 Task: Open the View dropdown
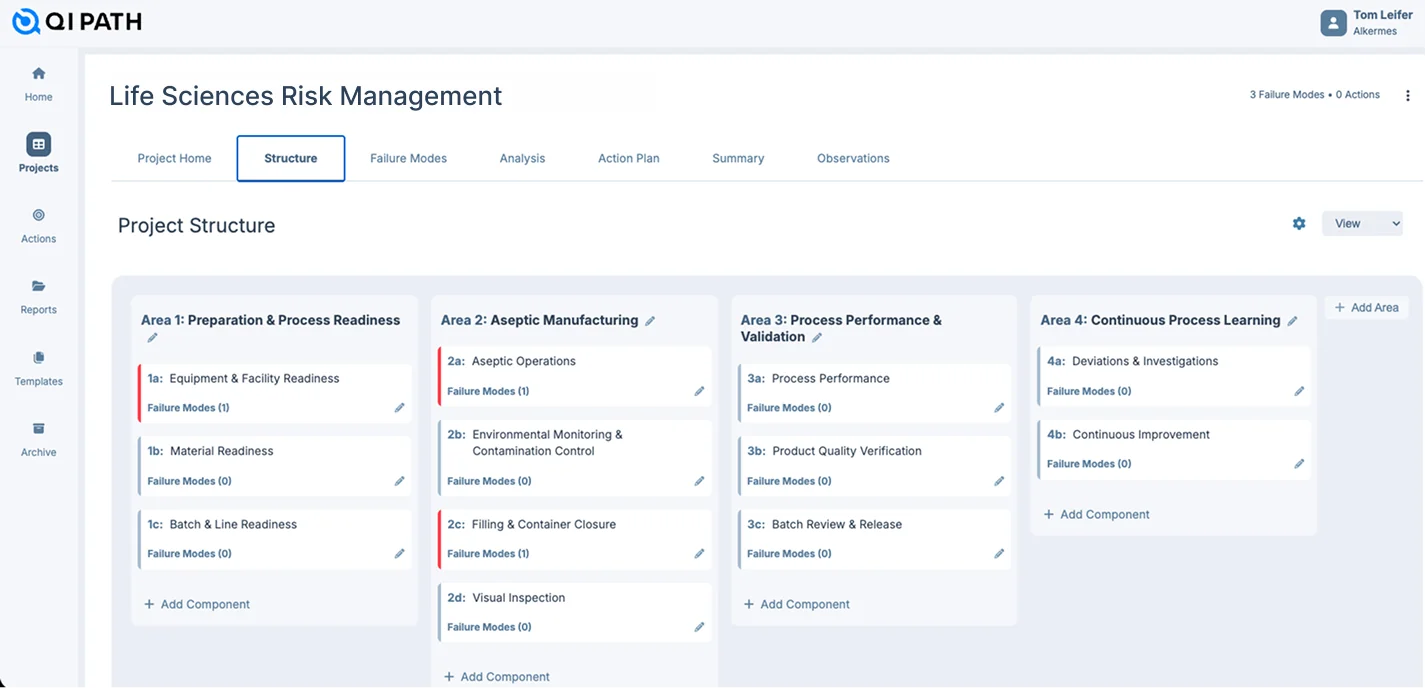(1362, 223)
